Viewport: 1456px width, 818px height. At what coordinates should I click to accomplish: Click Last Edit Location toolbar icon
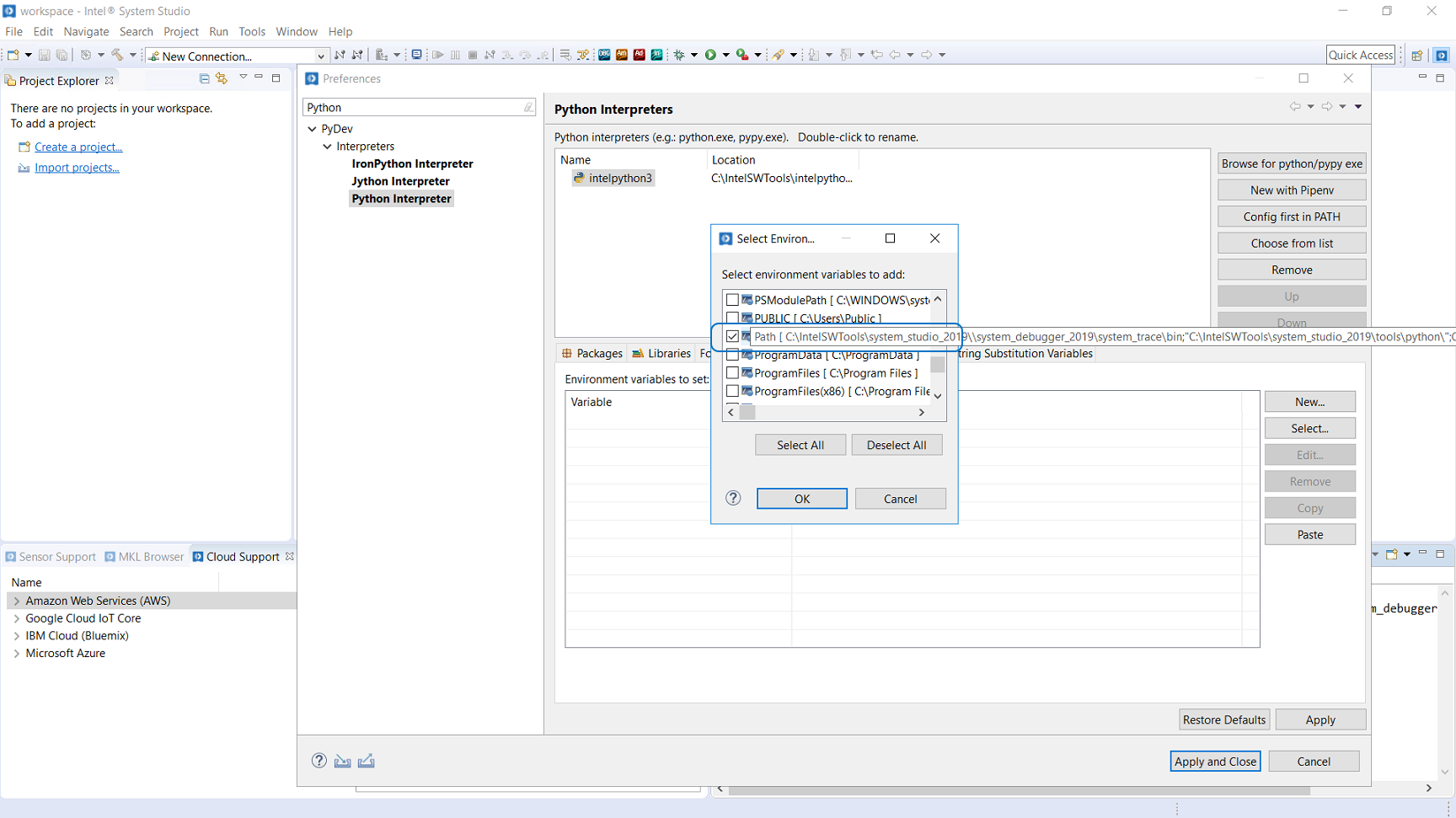[x=877, y=55]
